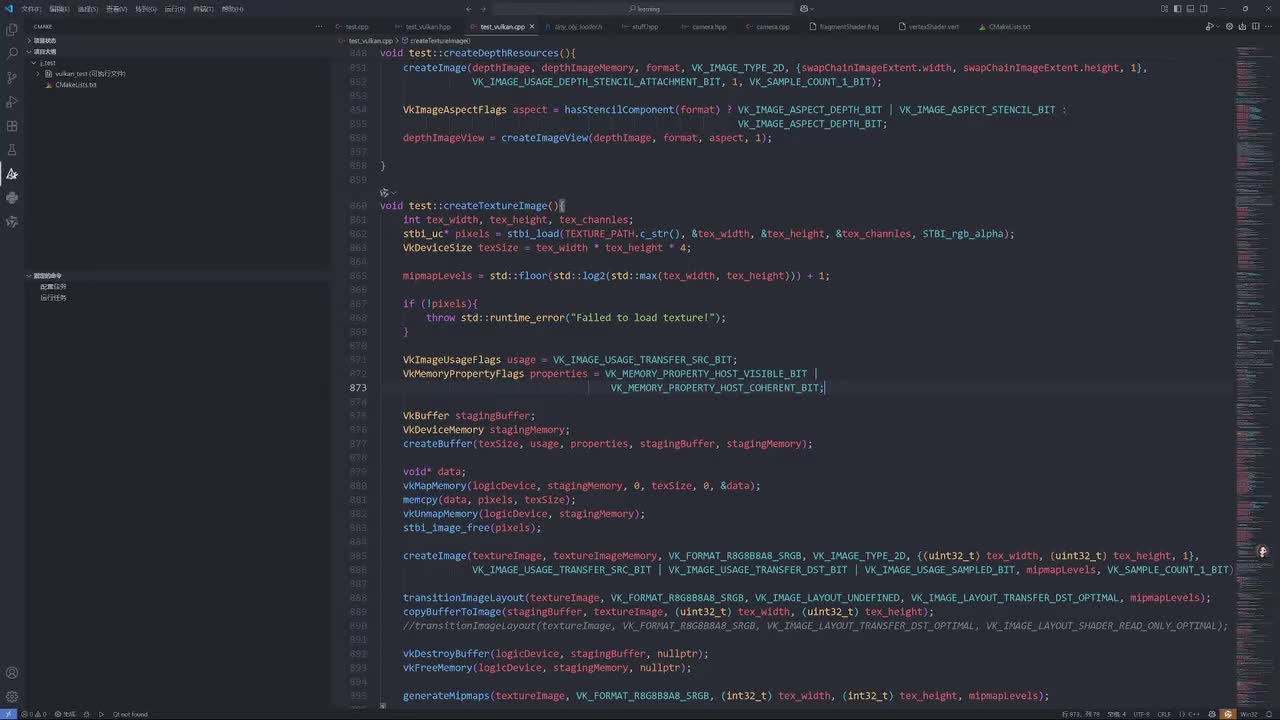This screenshot has height=720, width=1280.
Task: Click the VS Code logo in the title bar
Action: (8, 8)
